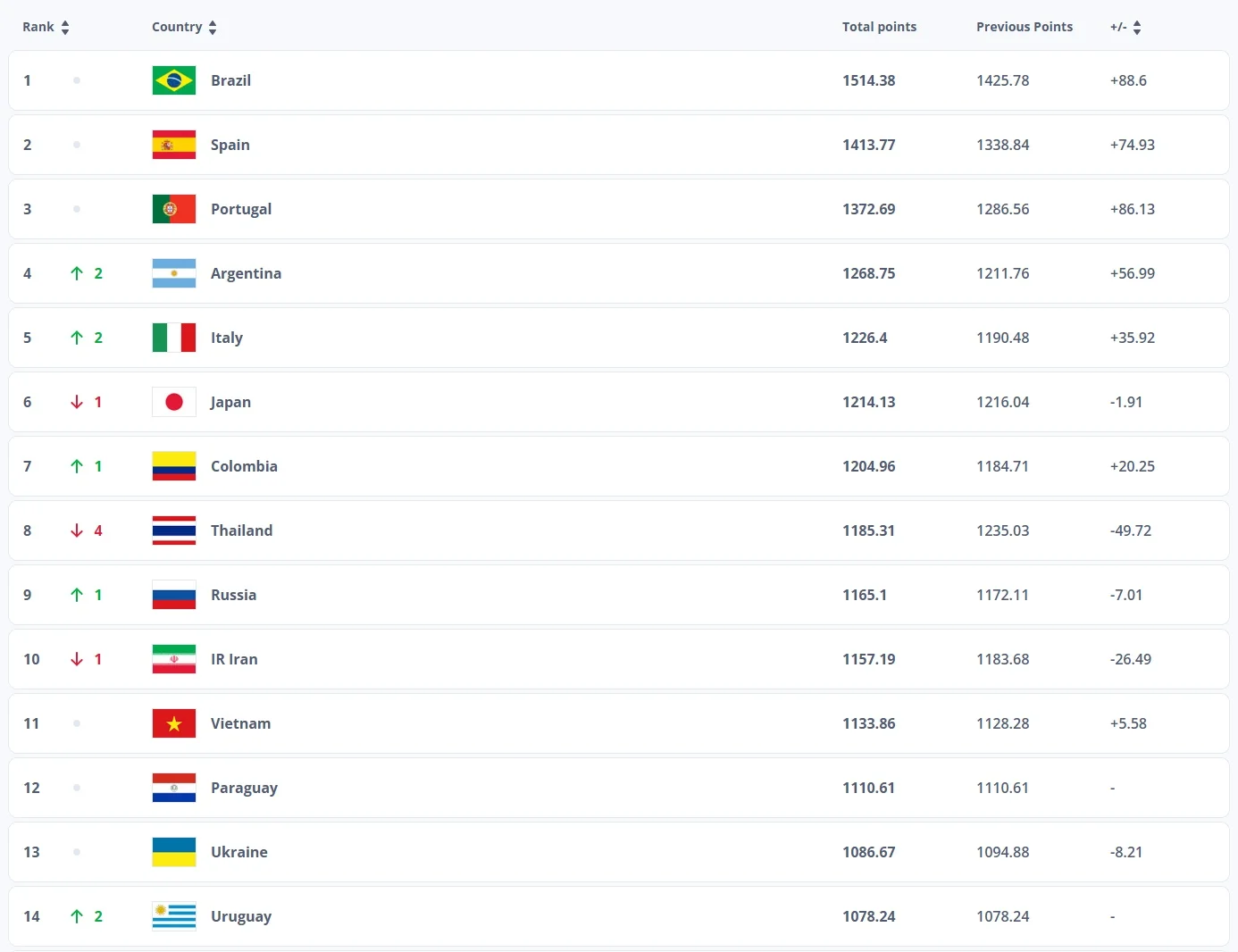
Task: Open the Argentina team link
Action: coord(246,273)
